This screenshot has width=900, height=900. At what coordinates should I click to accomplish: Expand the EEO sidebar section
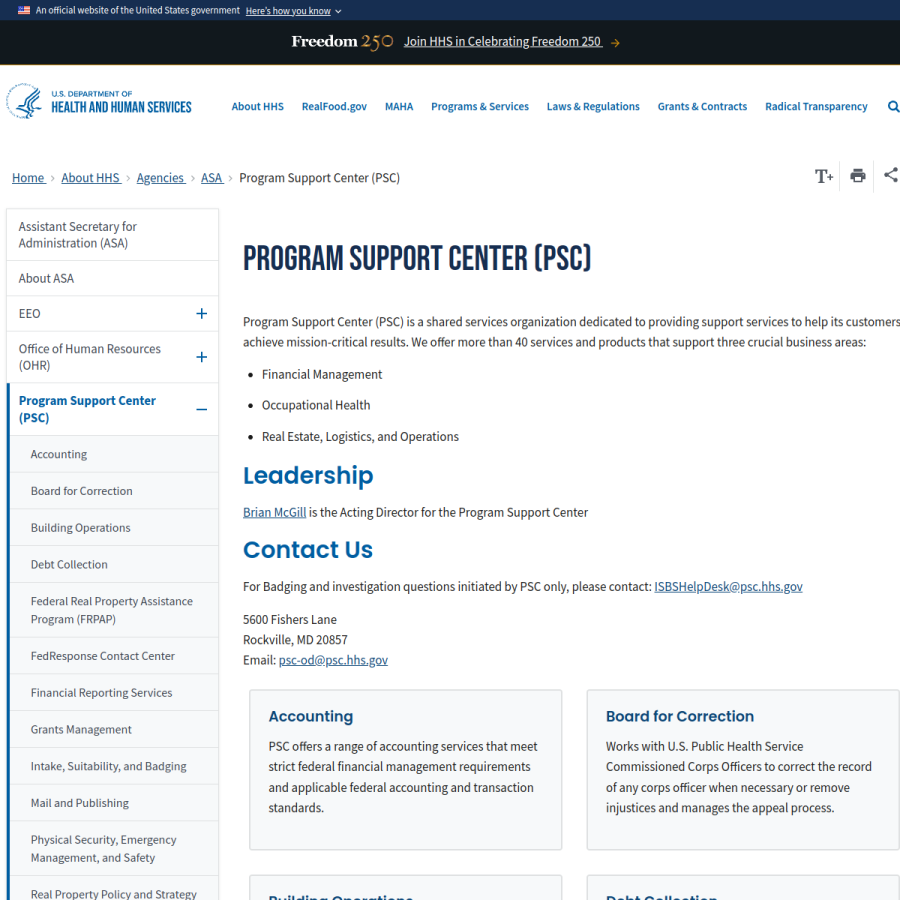tap(201, 314)
